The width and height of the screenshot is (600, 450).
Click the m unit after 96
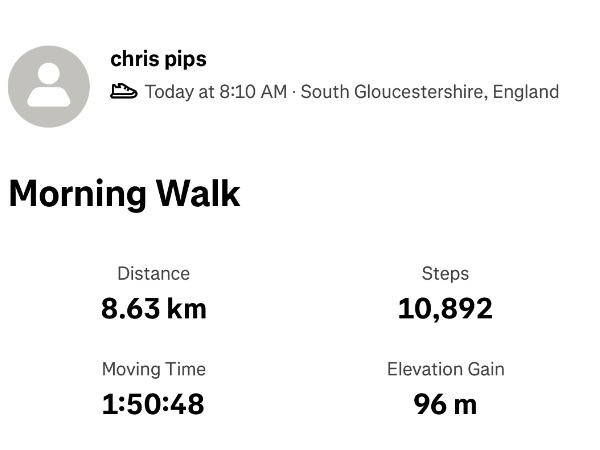(x=465, y=404)
